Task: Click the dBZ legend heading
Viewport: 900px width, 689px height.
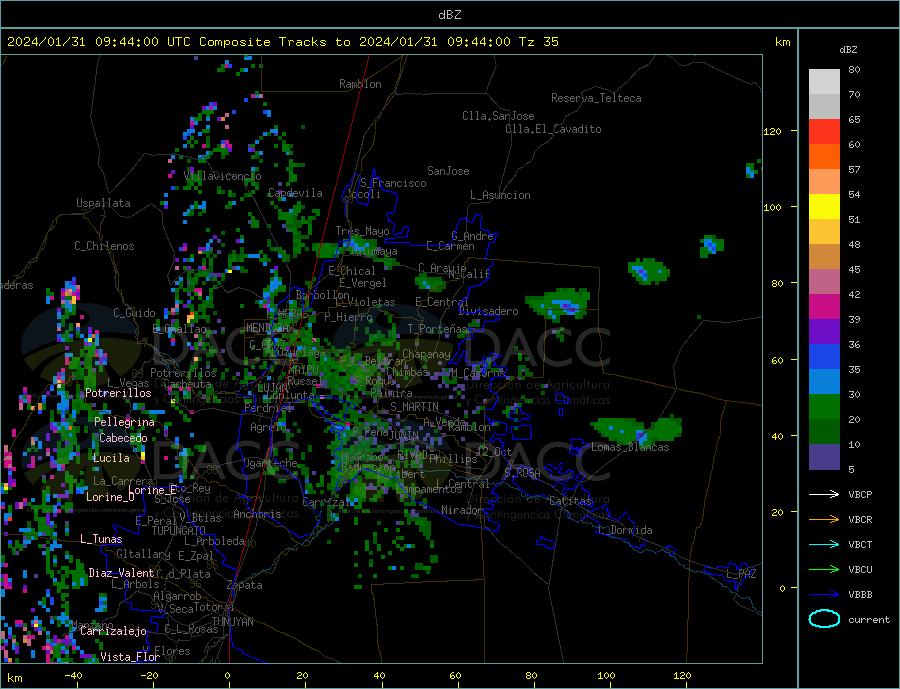Action: click(848, 50)
